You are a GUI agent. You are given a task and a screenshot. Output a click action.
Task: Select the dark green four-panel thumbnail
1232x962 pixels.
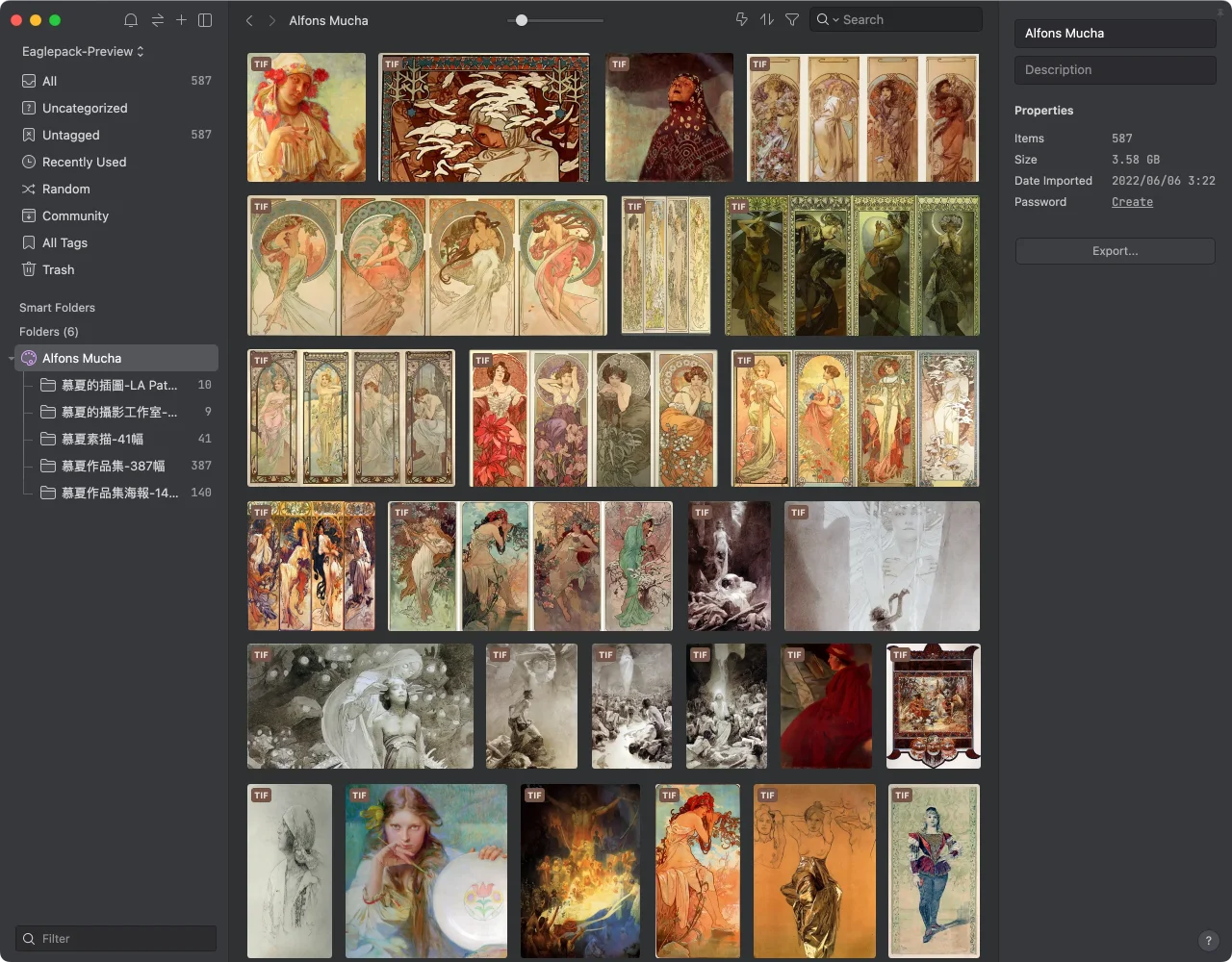tap(852, 266)
